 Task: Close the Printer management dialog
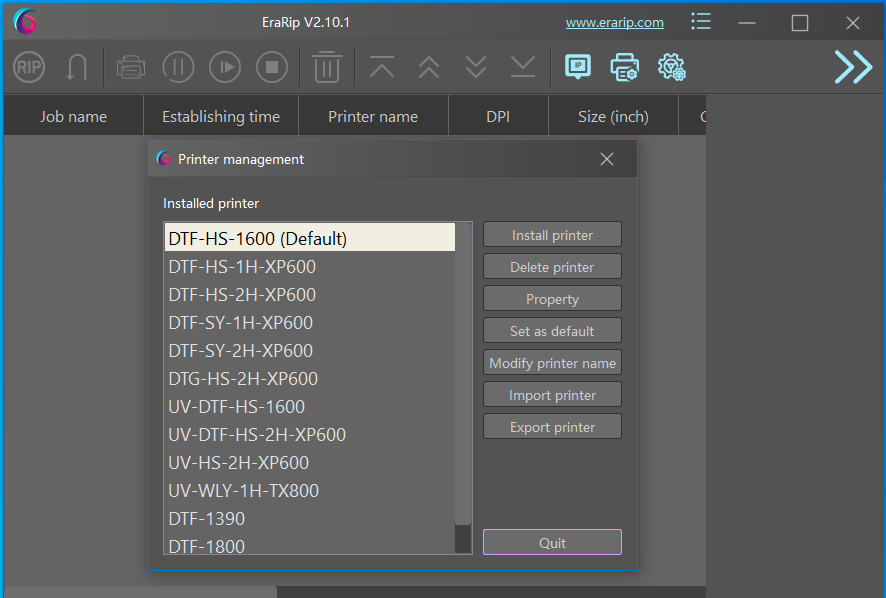click(x=607, y=159)
